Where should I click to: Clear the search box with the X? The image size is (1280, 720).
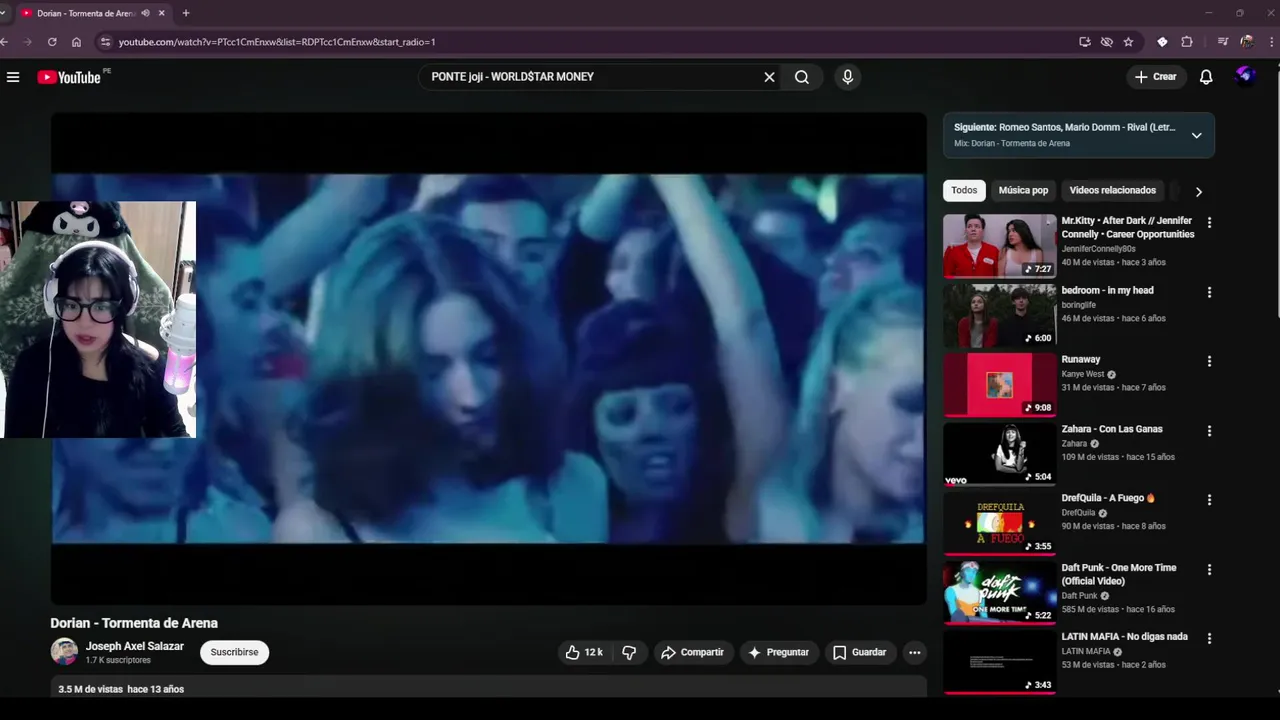click(x=769, y=77)
